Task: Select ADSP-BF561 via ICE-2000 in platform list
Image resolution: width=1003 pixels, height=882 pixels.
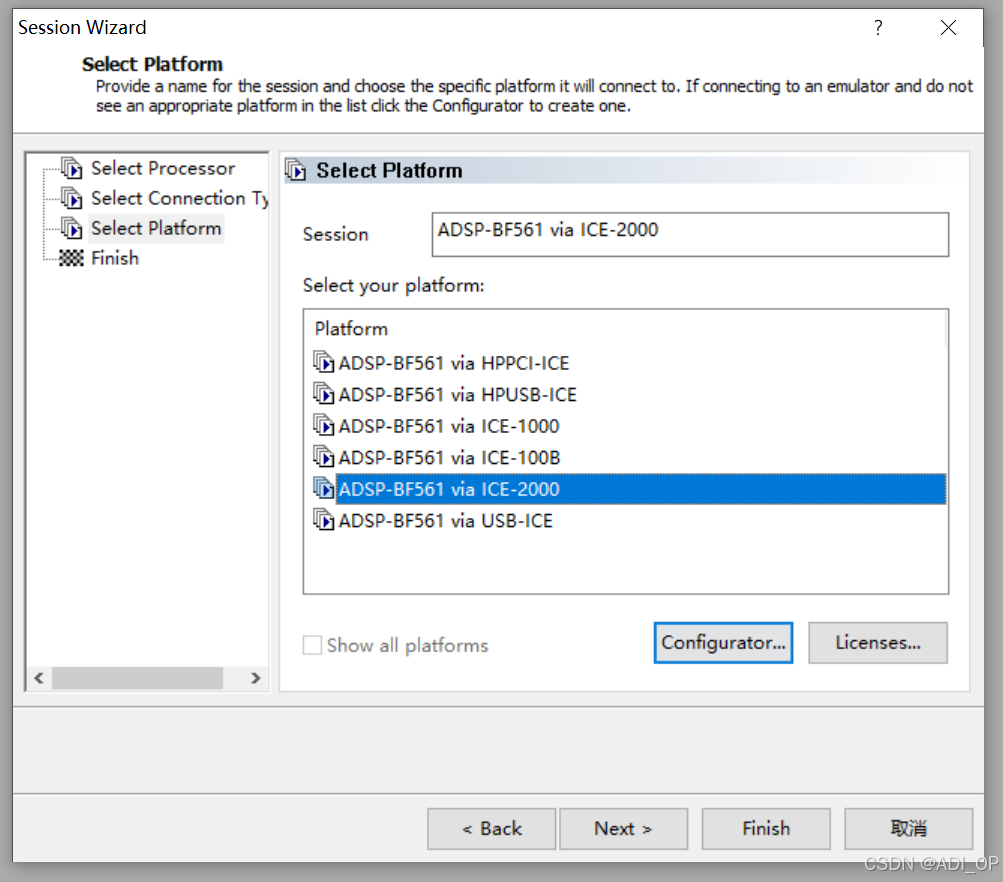Action: point(641,489)
